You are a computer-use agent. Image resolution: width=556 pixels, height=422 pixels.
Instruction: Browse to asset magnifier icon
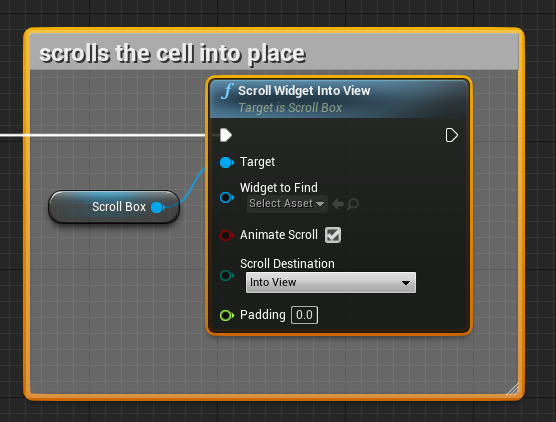[353, 204]
